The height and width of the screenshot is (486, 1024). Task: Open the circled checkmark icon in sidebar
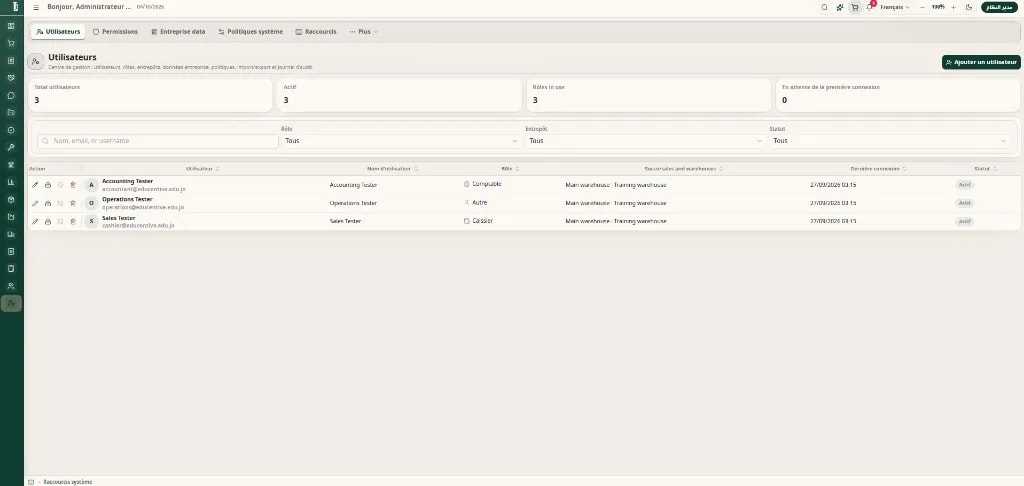[11, 130]
